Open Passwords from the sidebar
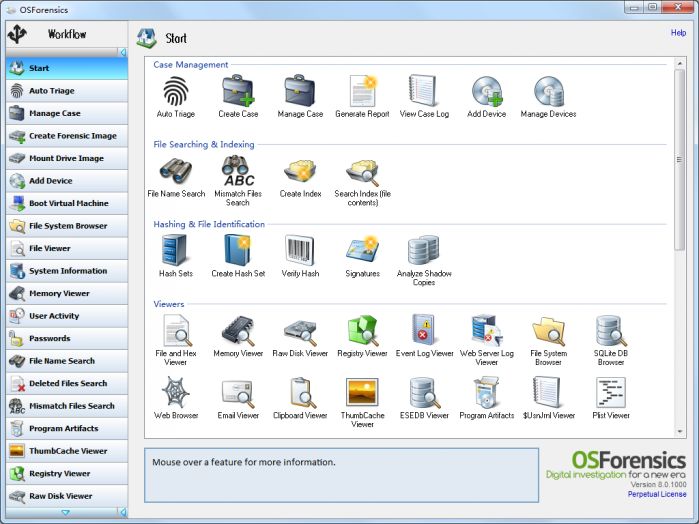 click(x=67, y=338)
